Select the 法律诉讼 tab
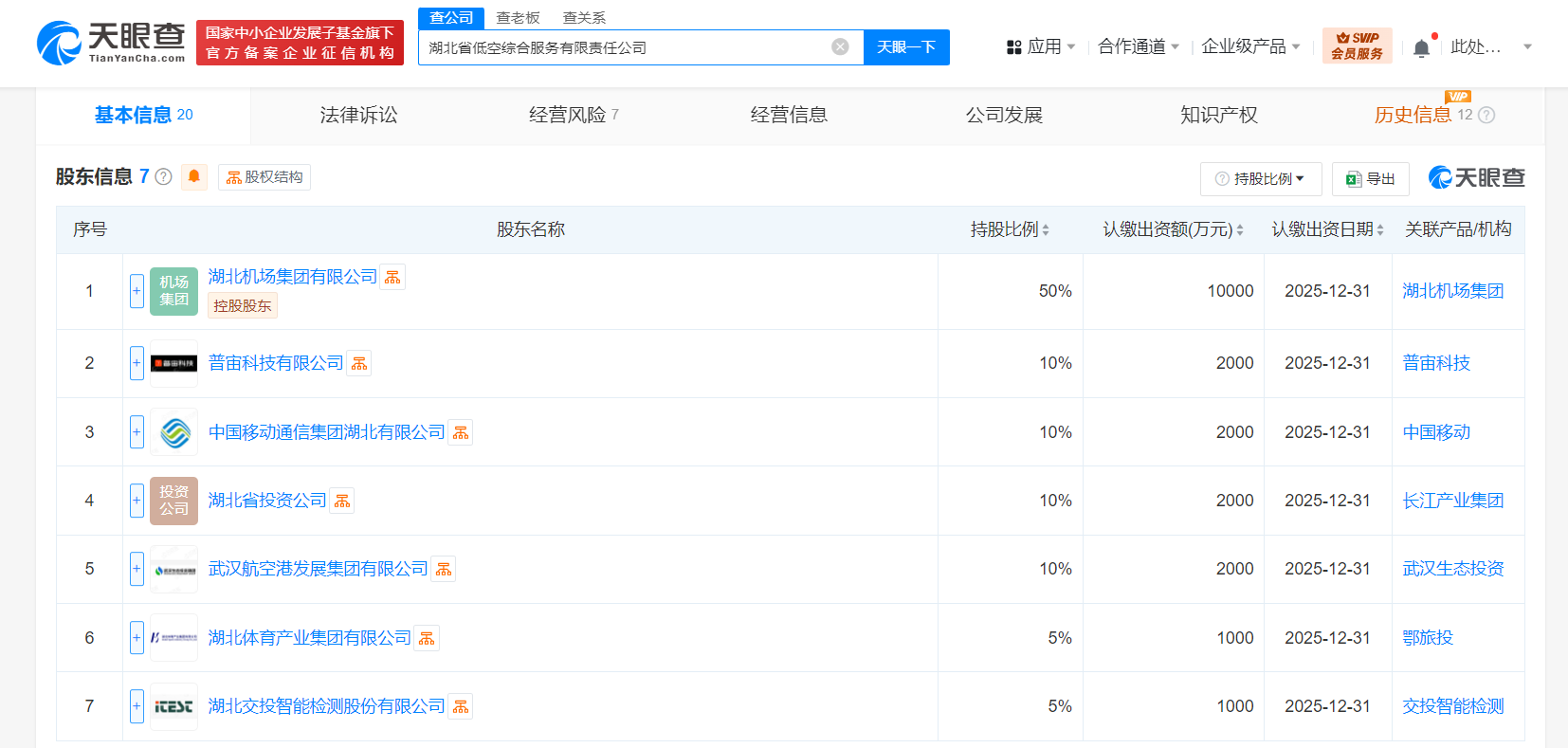Screen dimensions: 1568x748 coord(358,116)
